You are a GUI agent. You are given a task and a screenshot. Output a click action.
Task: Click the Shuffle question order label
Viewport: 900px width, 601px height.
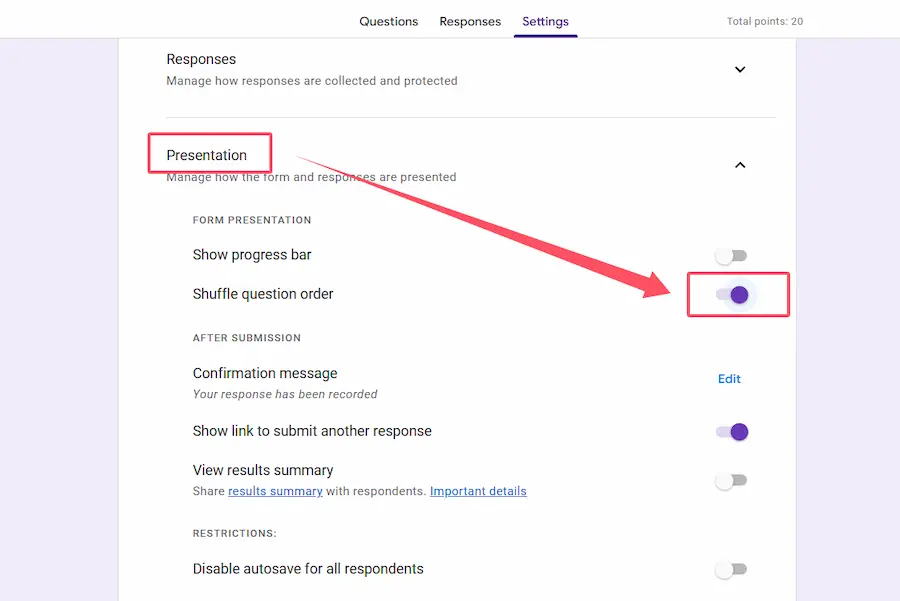click(263, 294)
